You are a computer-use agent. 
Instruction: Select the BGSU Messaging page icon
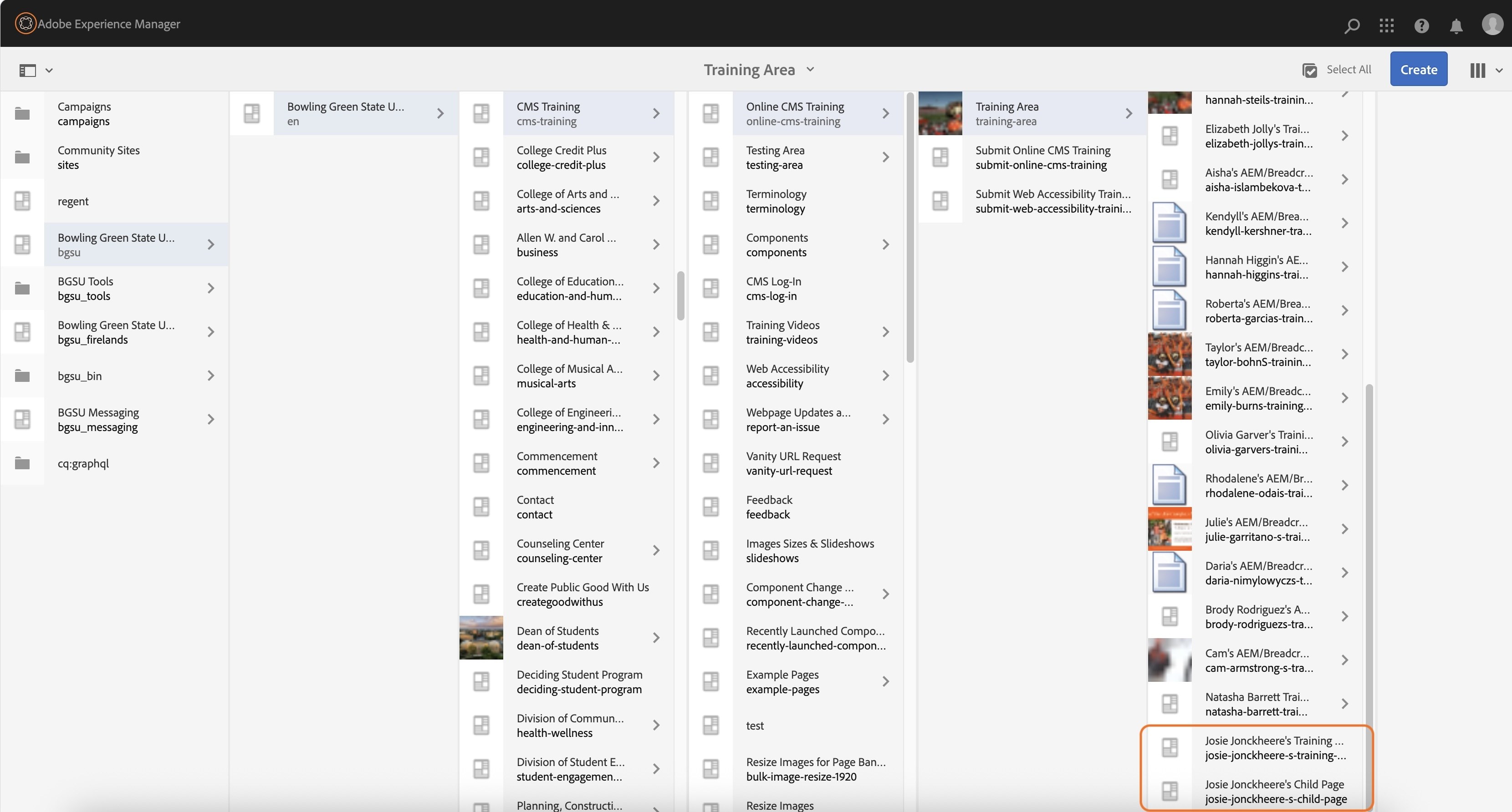[x=22, y=419]
